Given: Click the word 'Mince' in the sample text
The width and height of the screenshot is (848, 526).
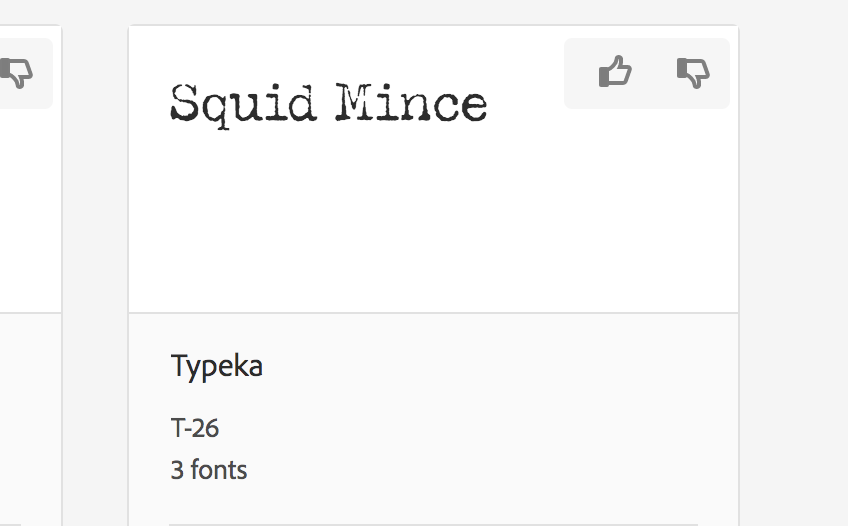Looking at the screenshot, I should coord(412,103).
